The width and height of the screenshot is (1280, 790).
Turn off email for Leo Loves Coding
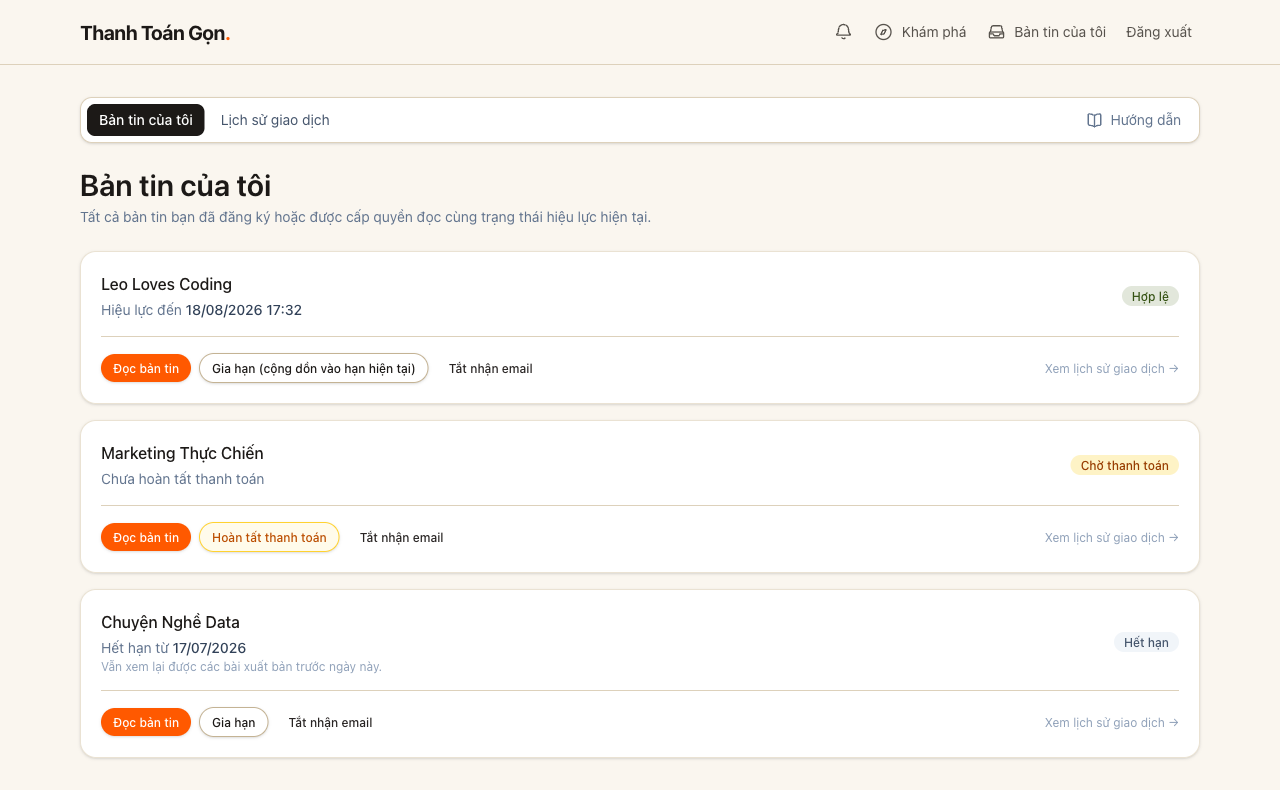click(491, 368)
